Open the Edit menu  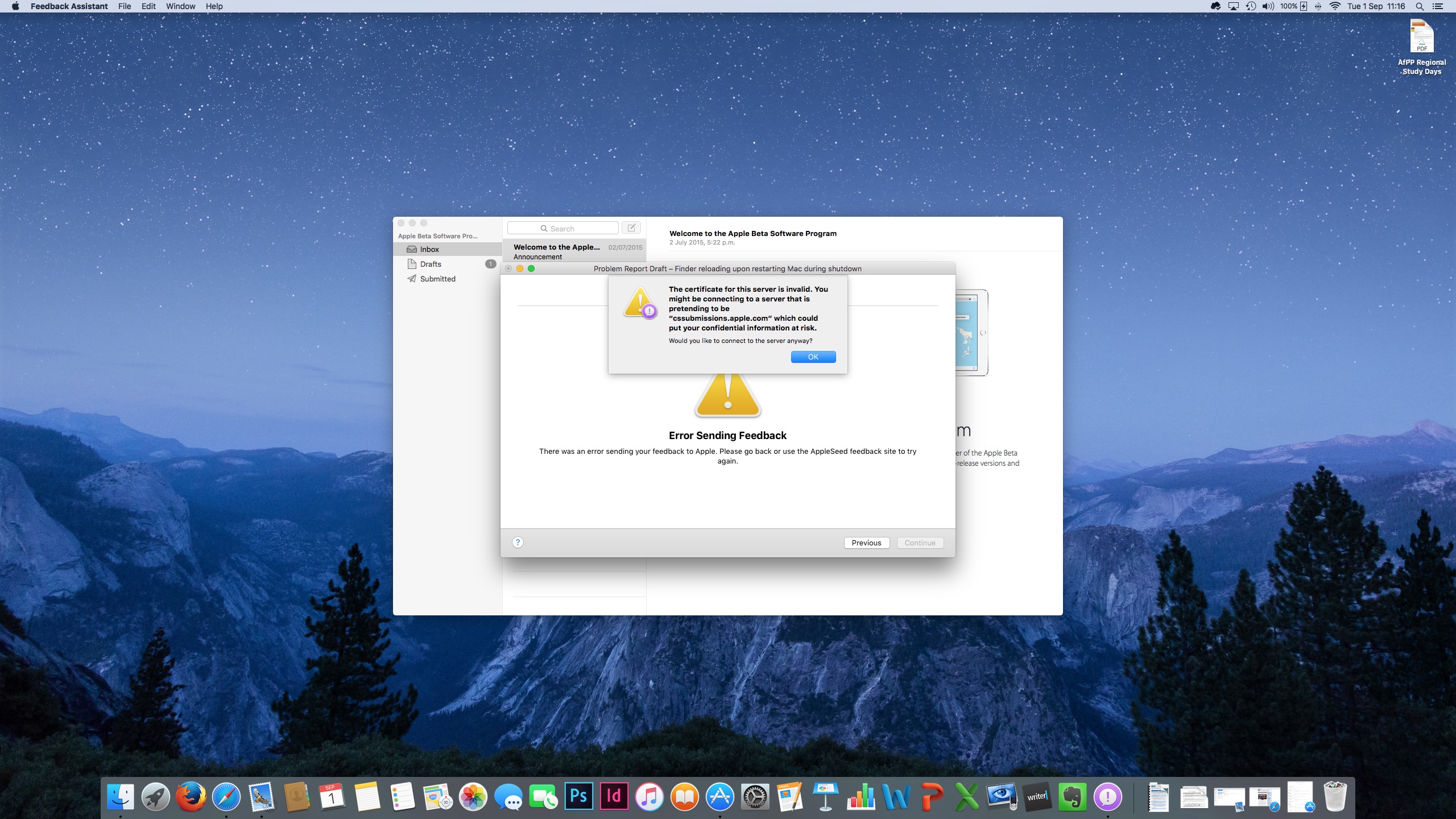(148, 6)
